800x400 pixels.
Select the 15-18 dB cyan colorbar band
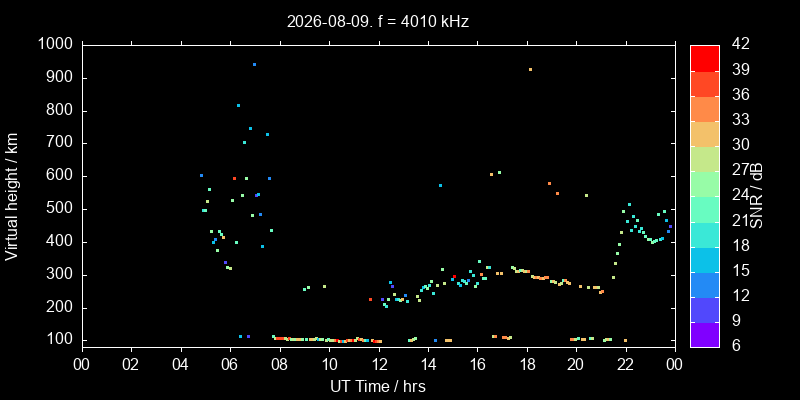tap(705, 259)
